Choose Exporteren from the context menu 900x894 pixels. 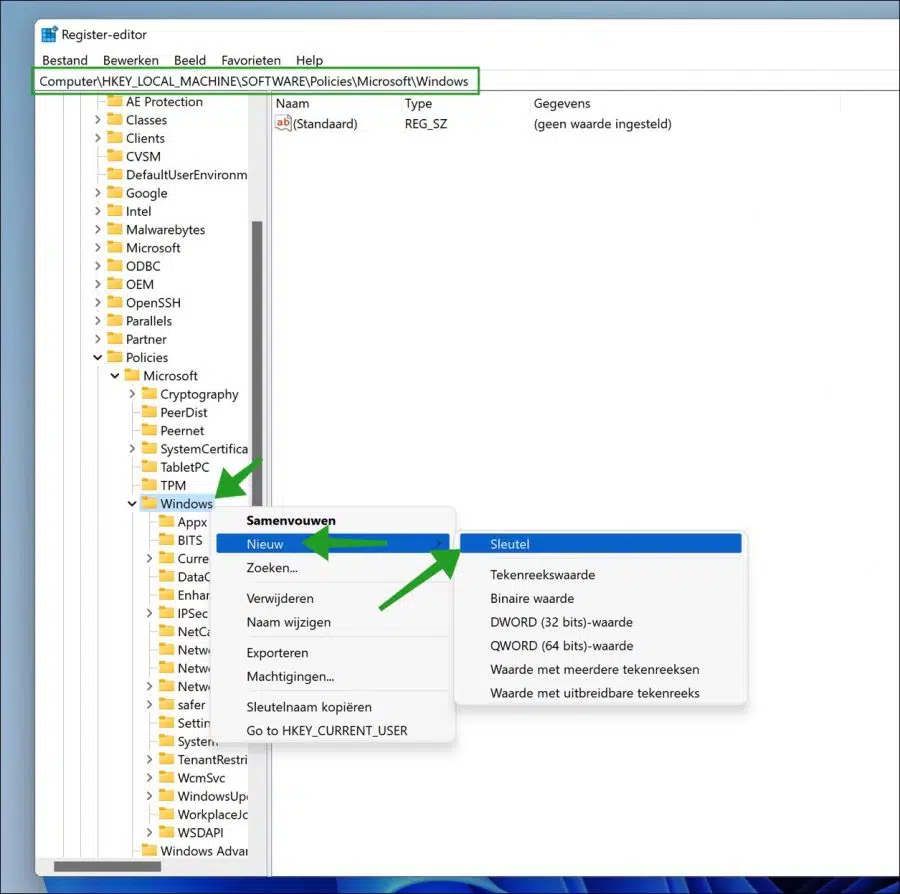335,652
